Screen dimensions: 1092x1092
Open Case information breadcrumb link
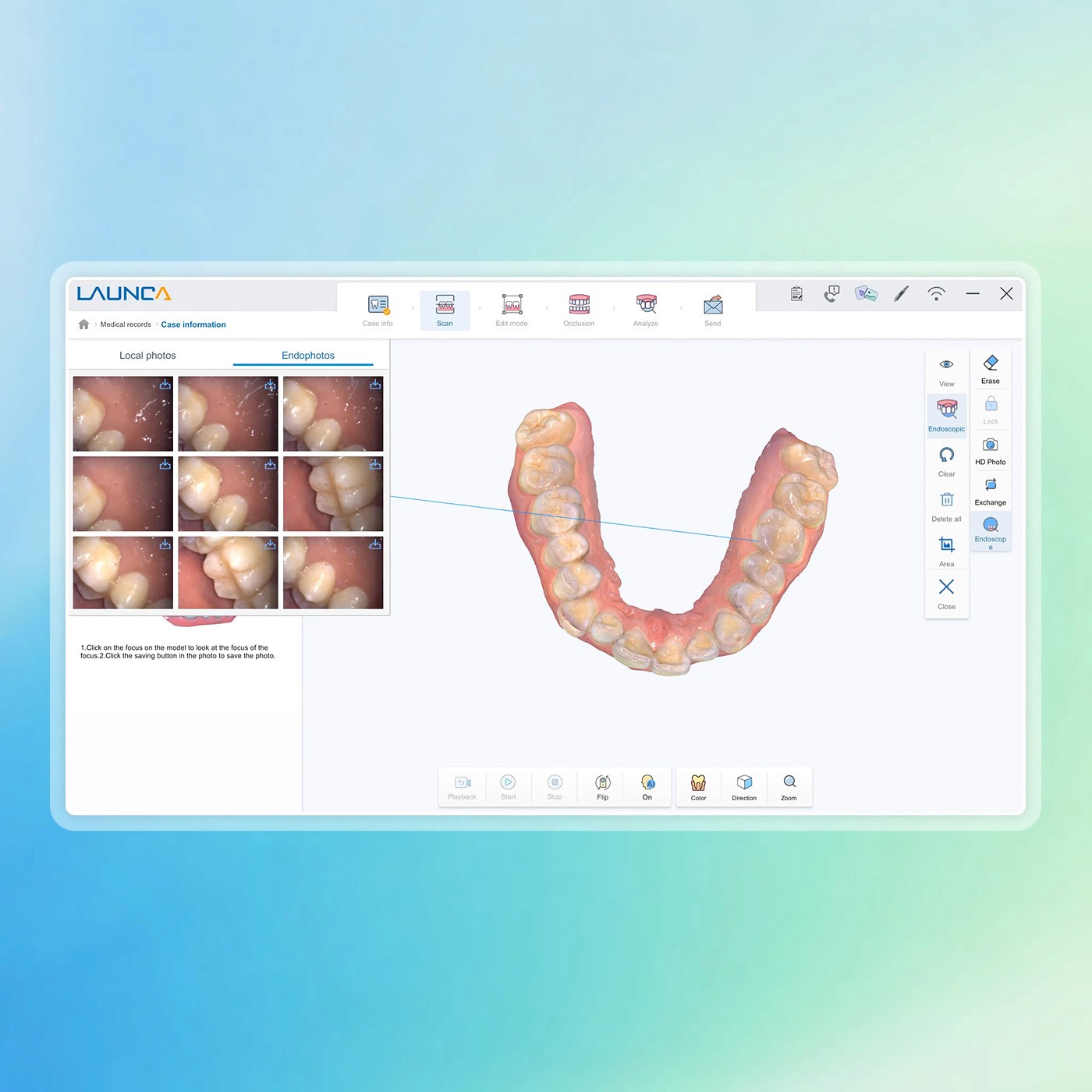193,324
